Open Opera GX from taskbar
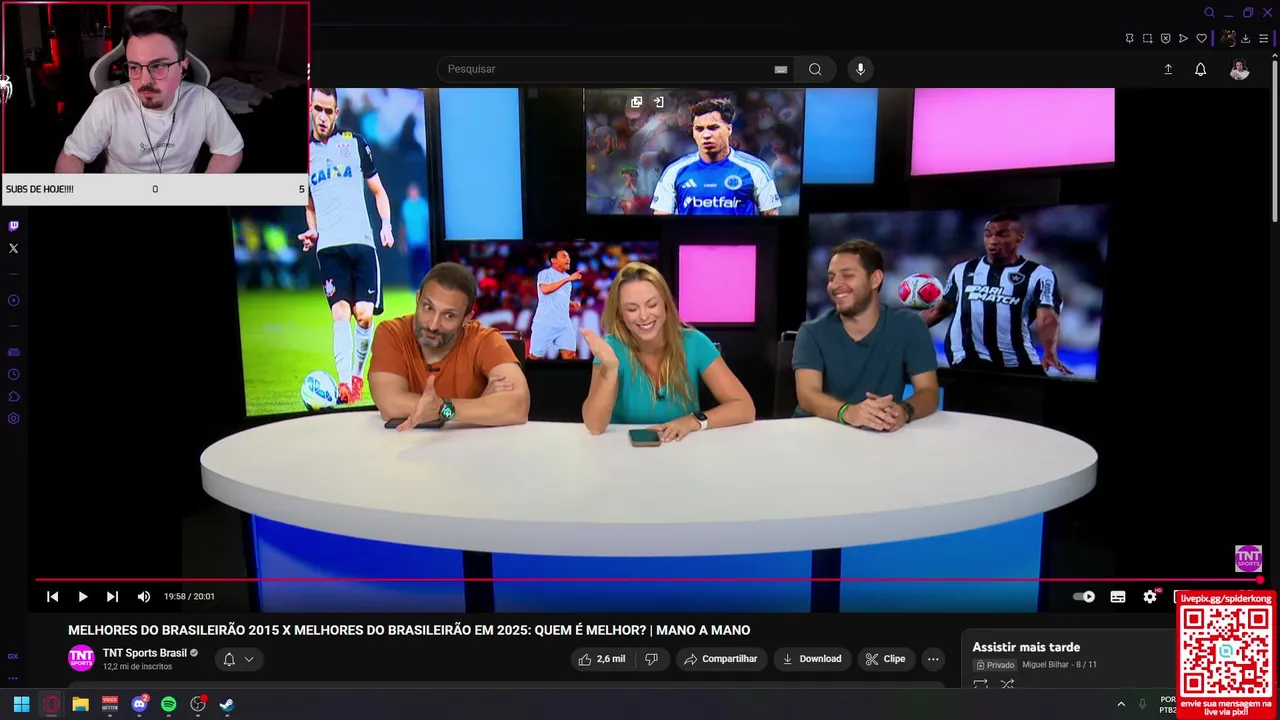 click(51, 704)
